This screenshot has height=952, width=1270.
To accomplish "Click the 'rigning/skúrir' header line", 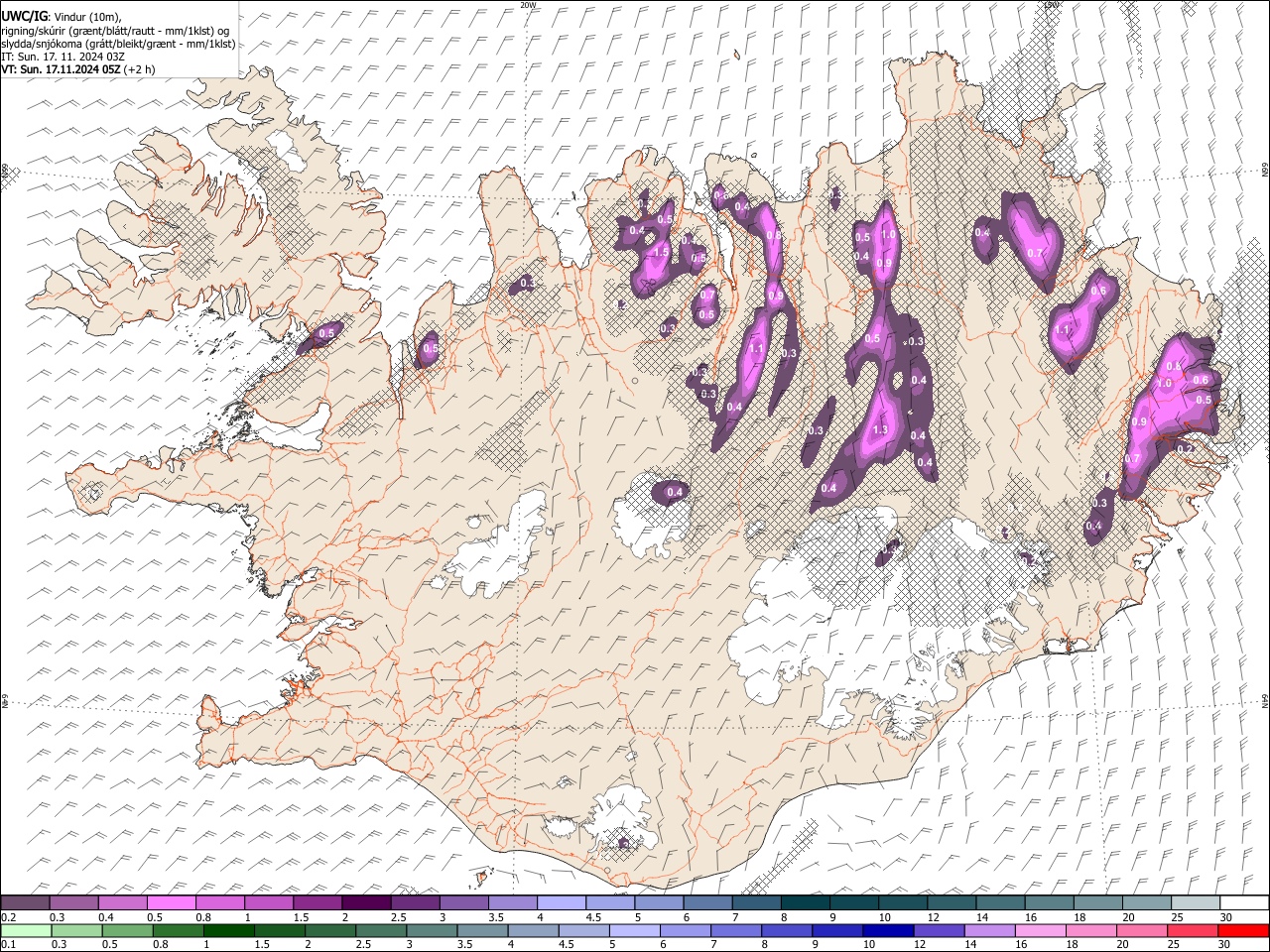I will (117, 31).
